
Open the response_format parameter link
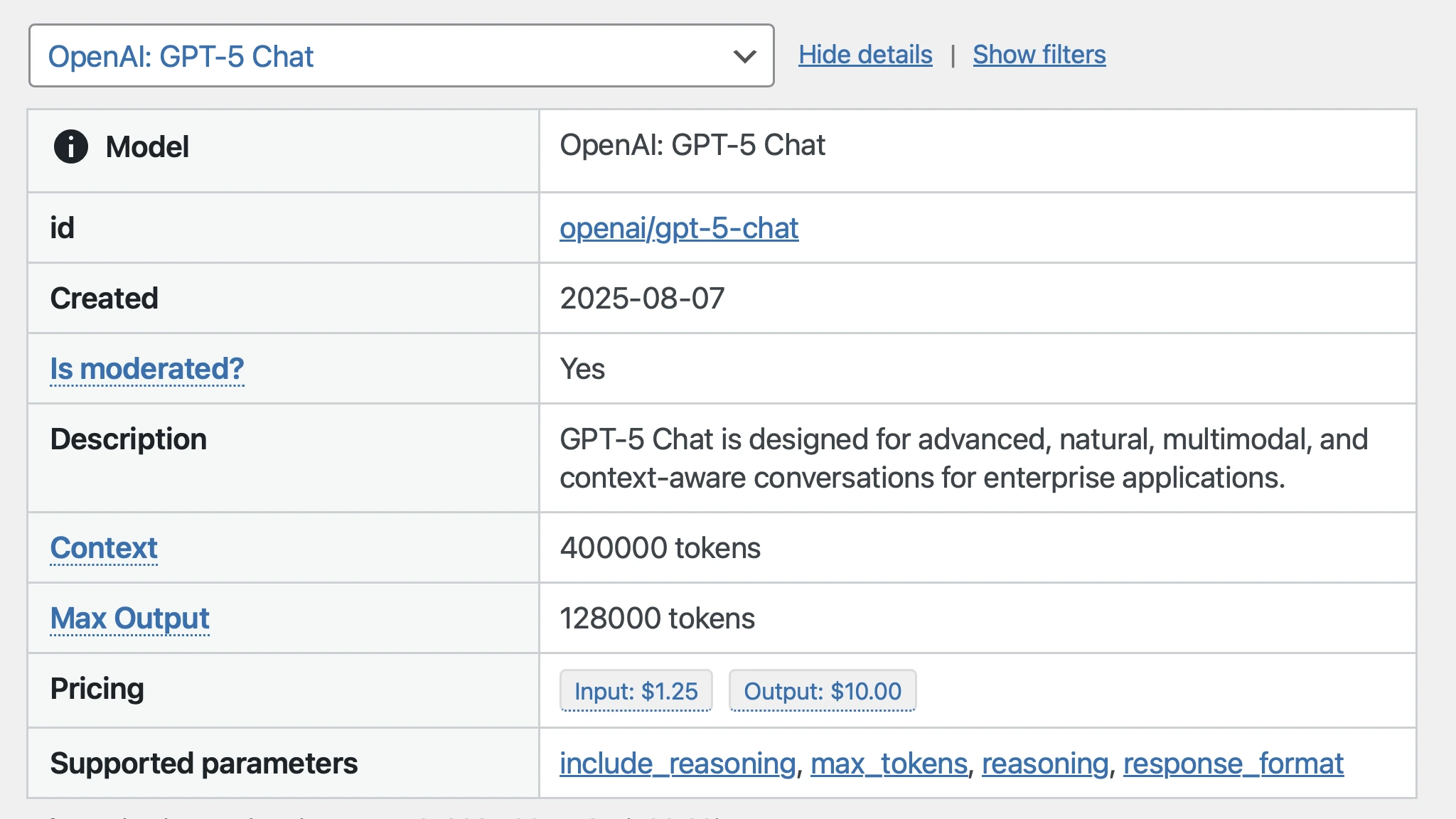(1233, 764)
